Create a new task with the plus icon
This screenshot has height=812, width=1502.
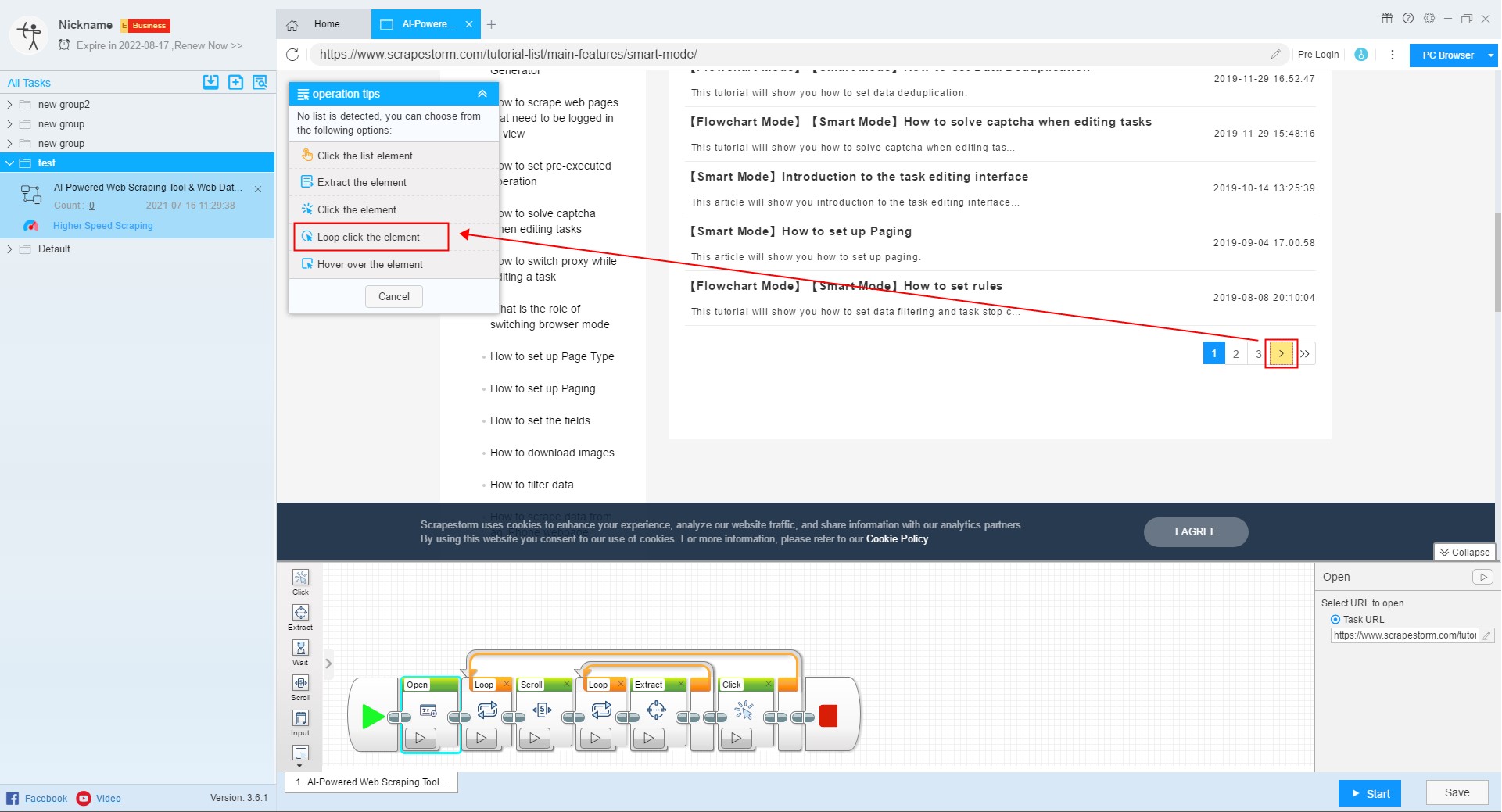click(235, 82)
